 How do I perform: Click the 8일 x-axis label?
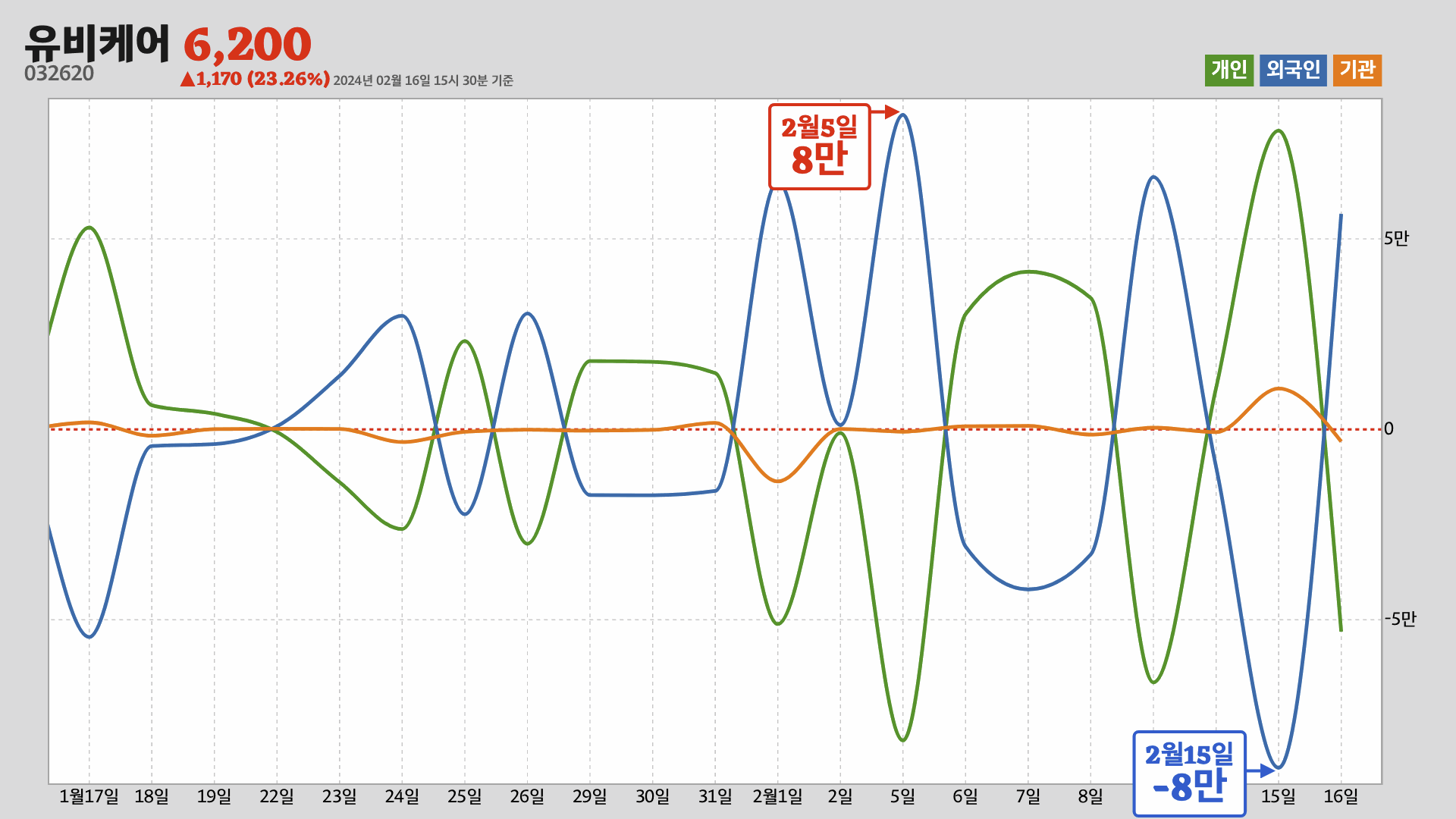pos(1090,796)
